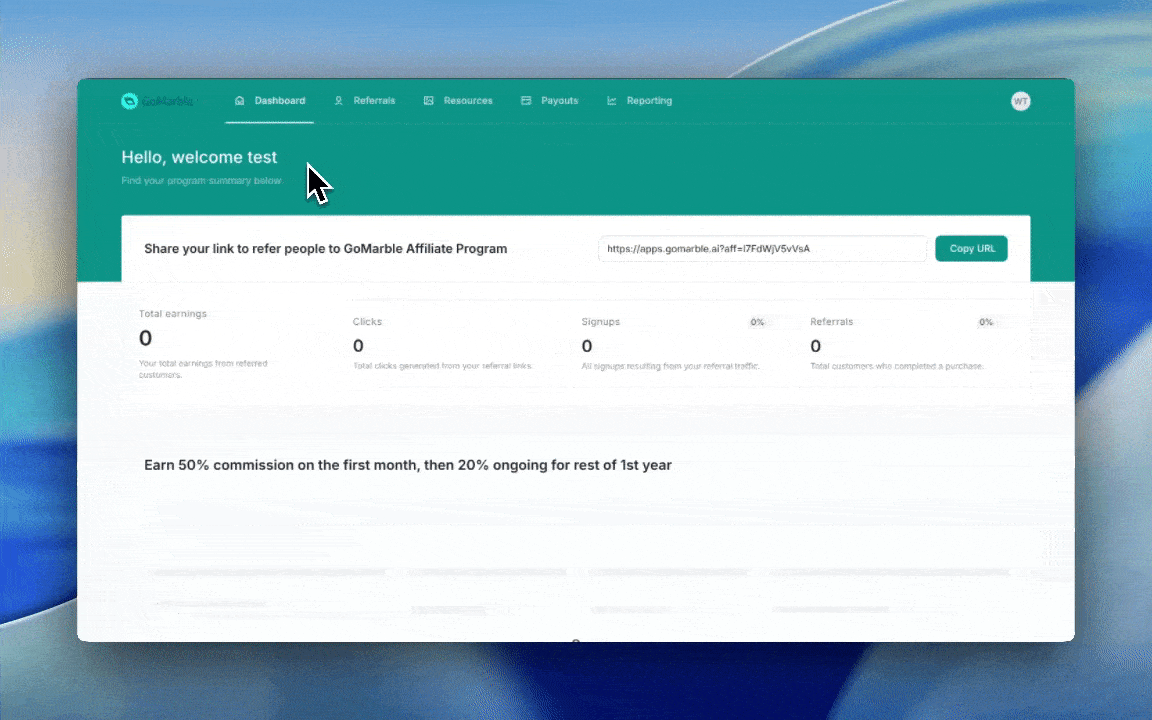Open the Payouts tab
Image resolution: width=1152 pixels, height=720 pixels.
click(550, 101)
